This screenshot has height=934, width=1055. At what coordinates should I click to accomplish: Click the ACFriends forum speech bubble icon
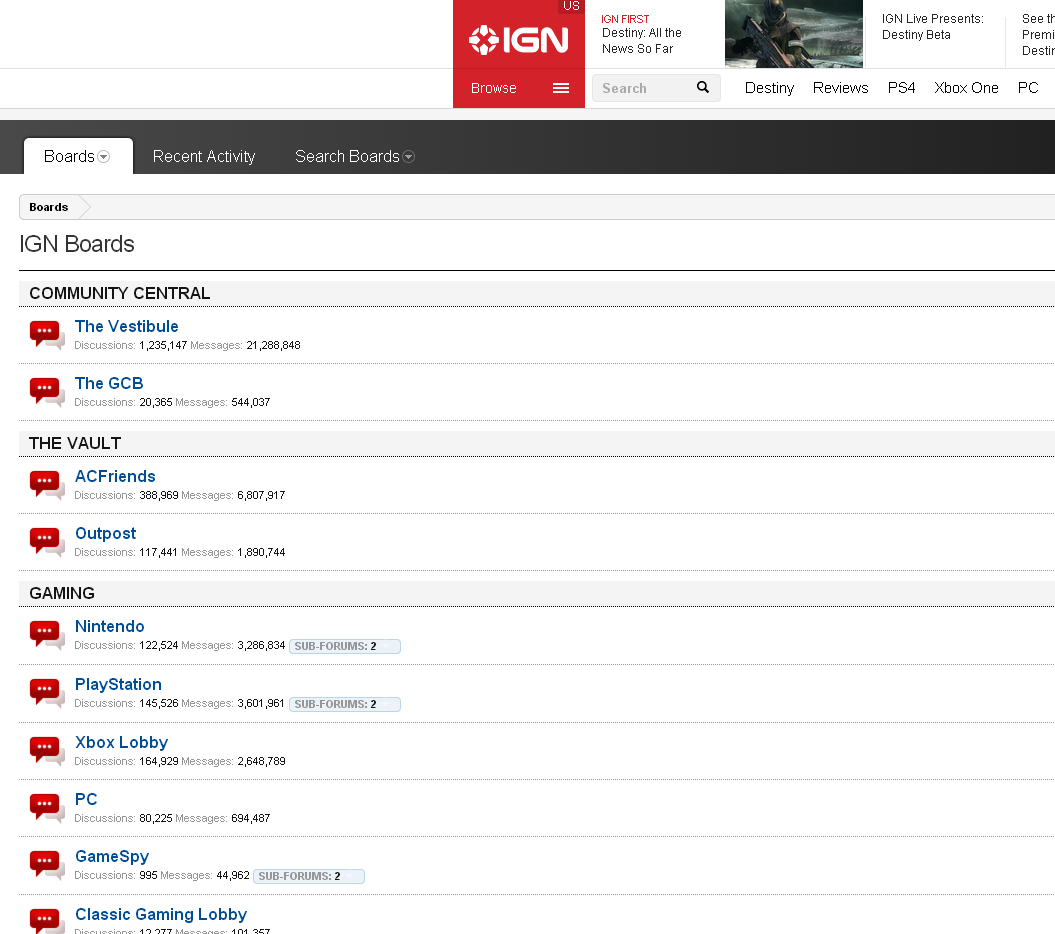(46, 484)
